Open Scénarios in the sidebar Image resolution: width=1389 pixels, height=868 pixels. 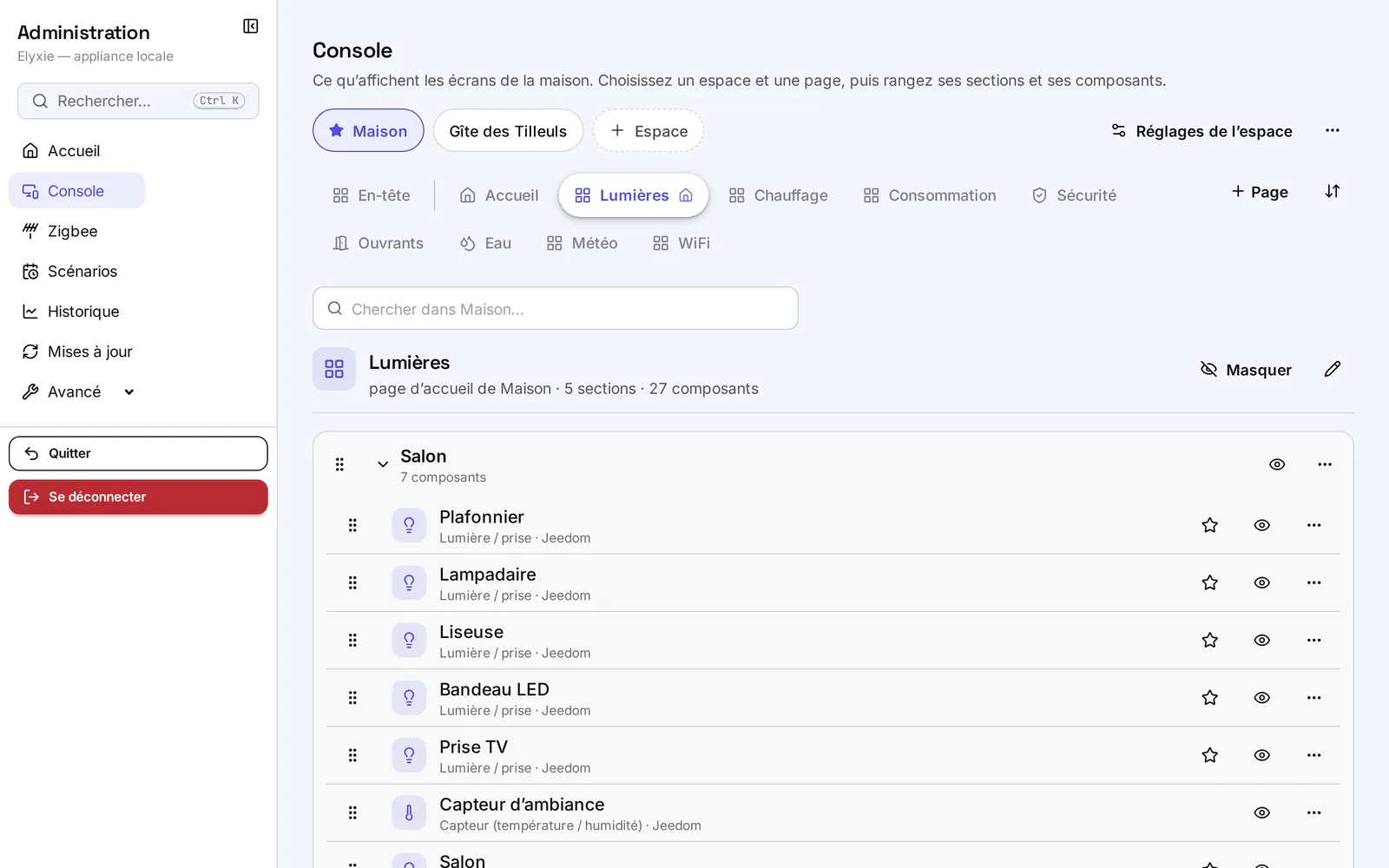(76, 271)
